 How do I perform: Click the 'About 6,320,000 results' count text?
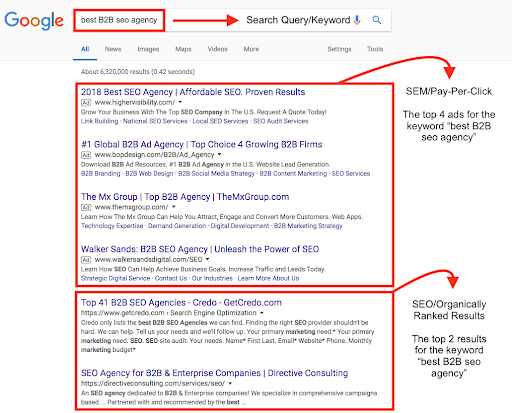click(x=138, y=72)
